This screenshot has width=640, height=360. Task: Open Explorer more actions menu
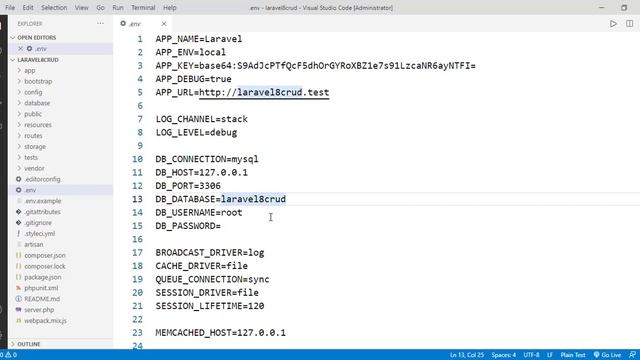(x=100, y=24)
